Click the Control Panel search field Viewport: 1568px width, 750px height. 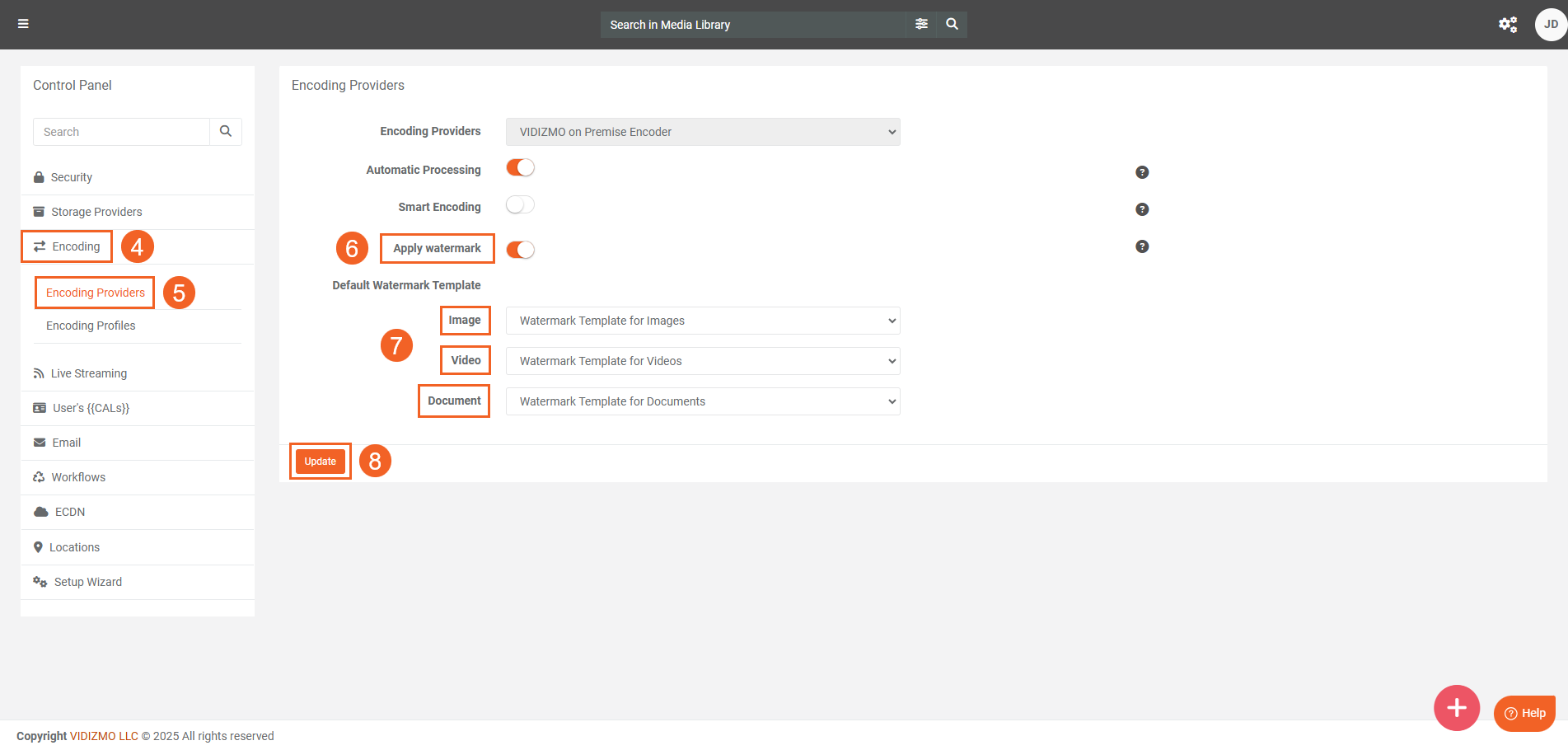pyautogui.click(x=122, y=132)
